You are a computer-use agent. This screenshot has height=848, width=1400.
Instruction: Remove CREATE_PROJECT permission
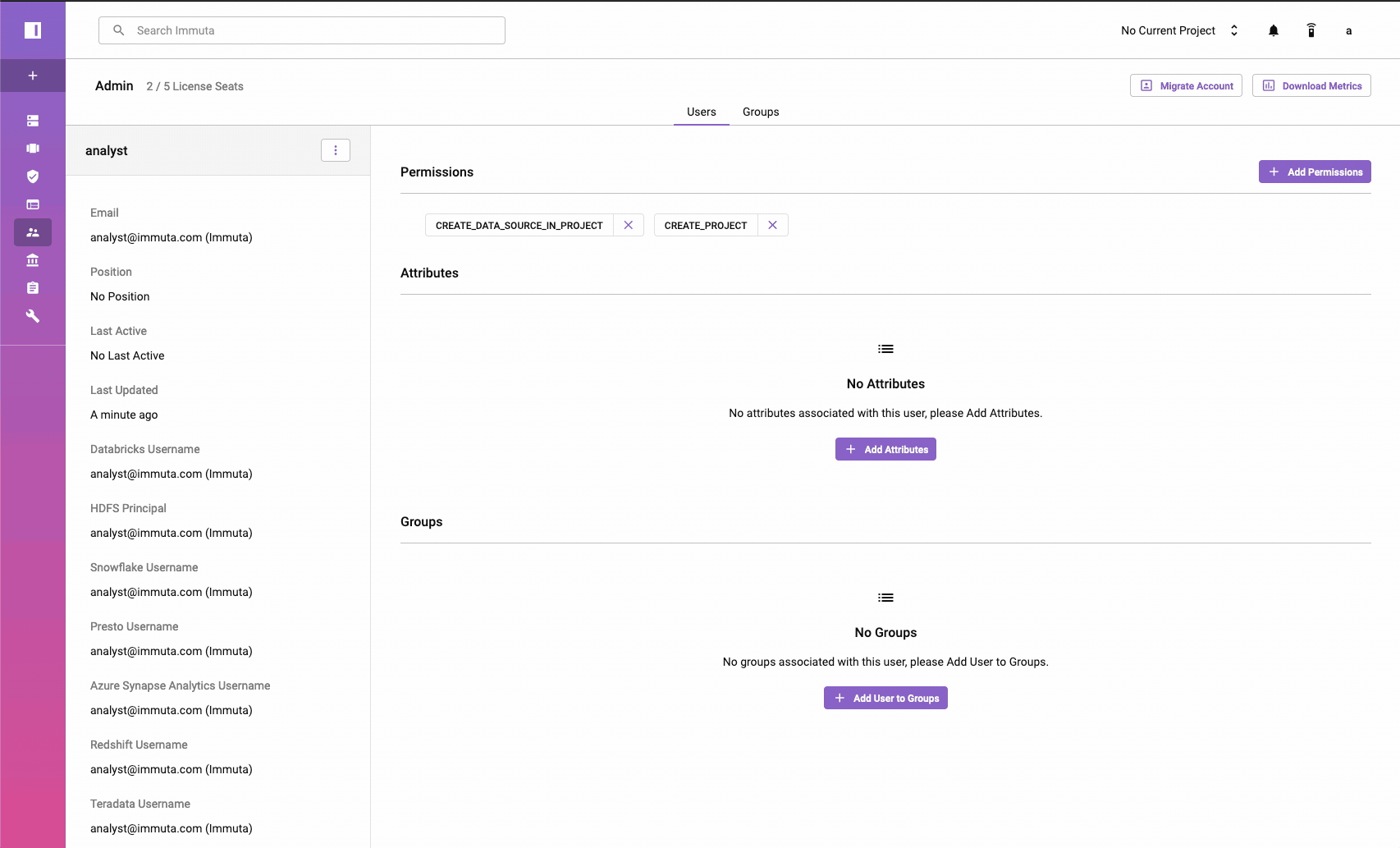(773, 225)
